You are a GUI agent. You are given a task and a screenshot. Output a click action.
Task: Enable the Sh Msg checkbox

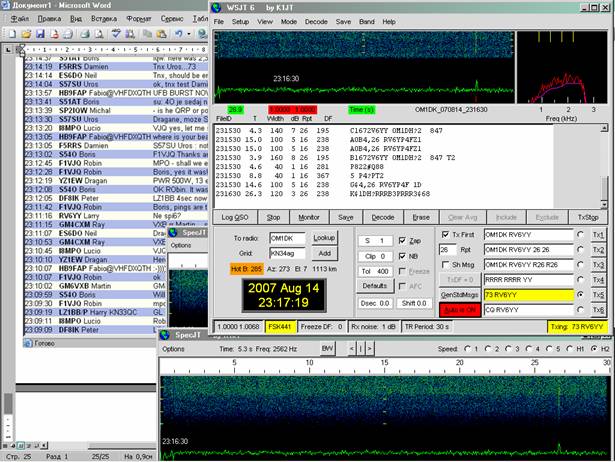click(x=445, y=265)
